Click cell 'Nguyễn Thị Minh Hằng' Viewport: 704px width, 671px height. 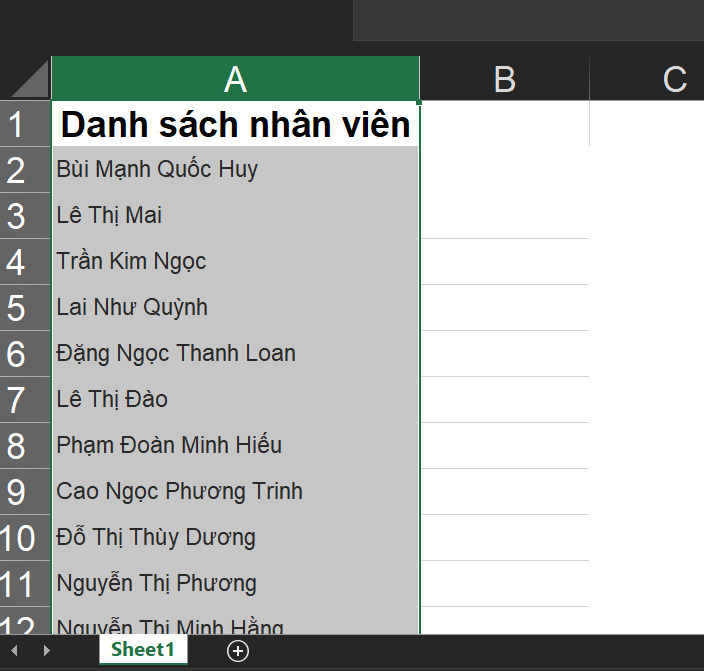(x=236, y=621)
